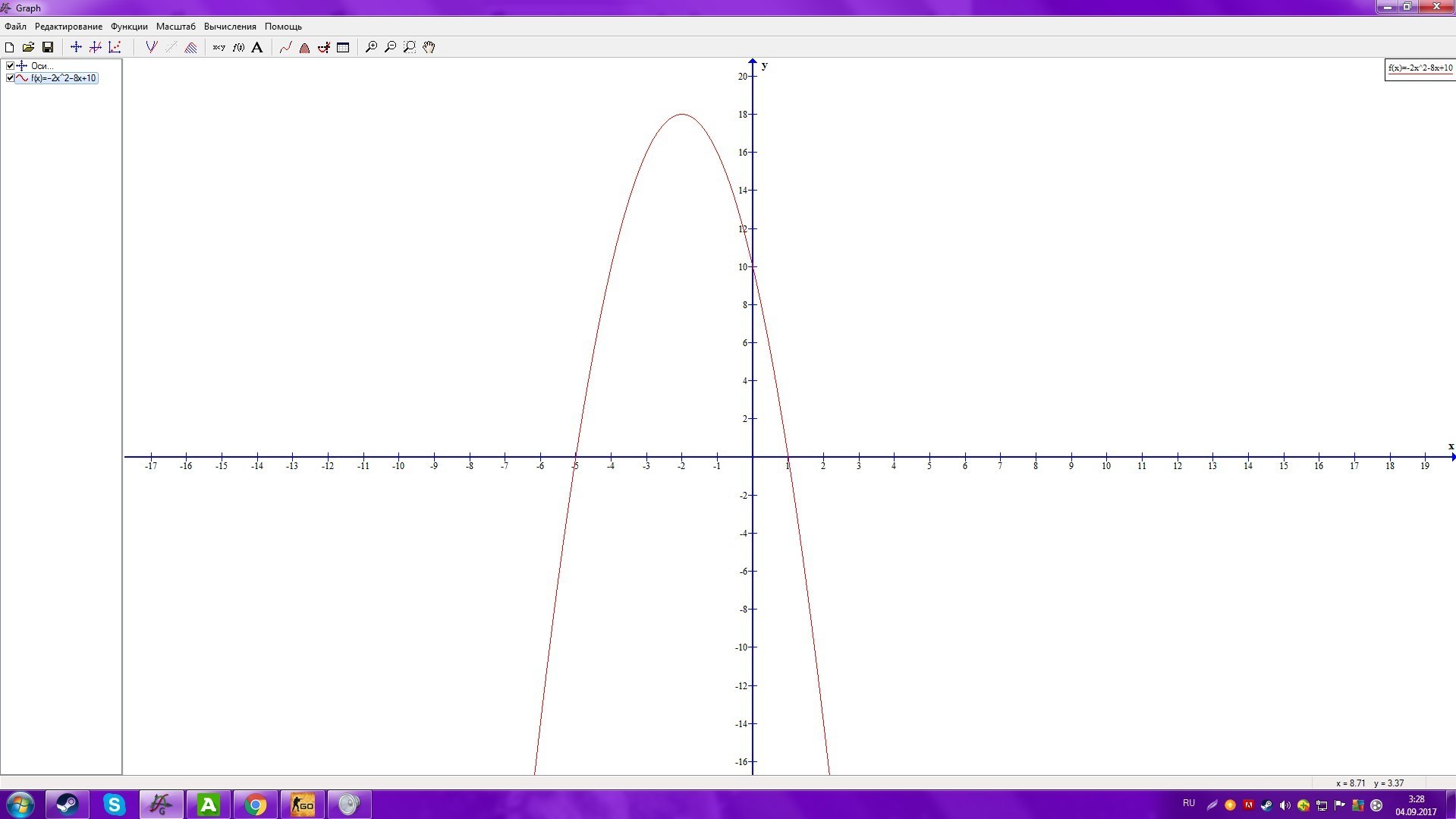Click the x axis label
This screenshot has height=819, width=1456.
click(1451, 446)
